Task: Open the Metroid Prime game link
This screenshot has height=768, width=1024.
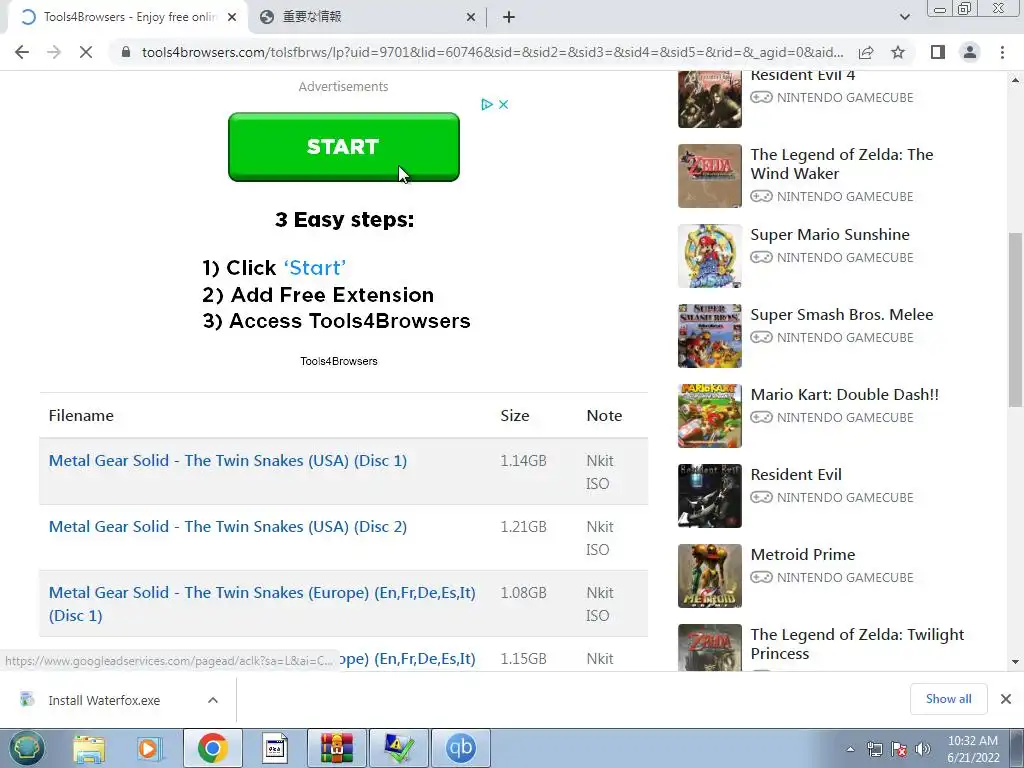Action: (803, 554)
